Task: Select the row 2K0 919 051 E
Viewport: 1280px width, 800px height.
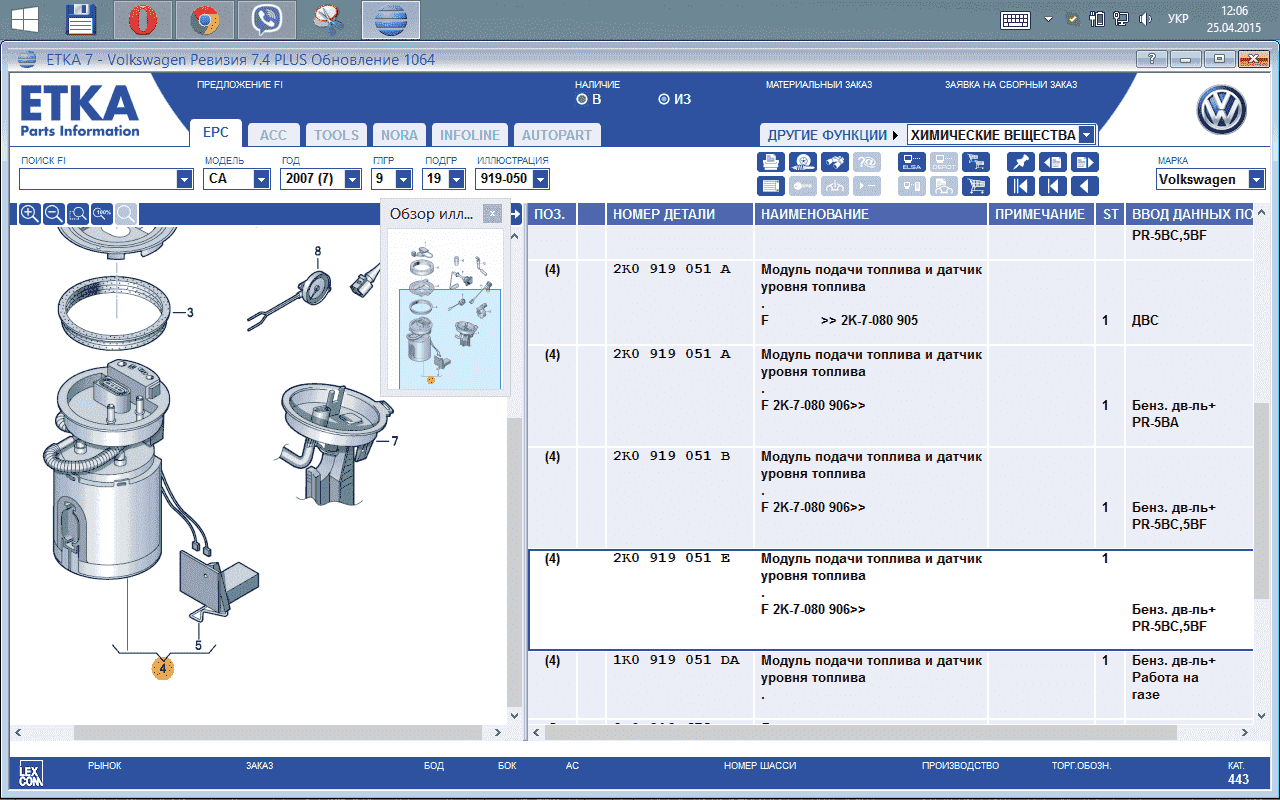Action: [890, 600]
